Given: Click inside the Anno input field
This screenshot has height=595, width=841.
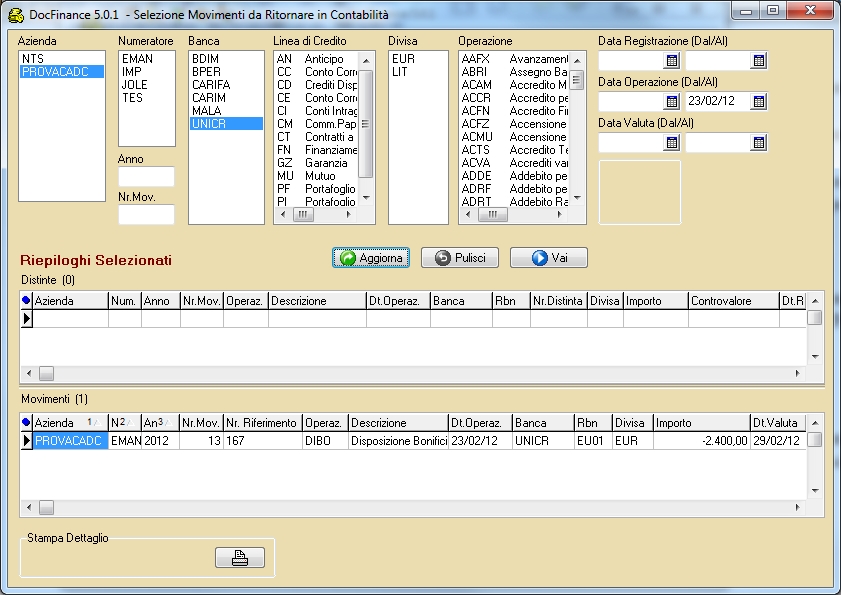Looking at the screenshot, I should pyautogui.click(x=146, y=177).
